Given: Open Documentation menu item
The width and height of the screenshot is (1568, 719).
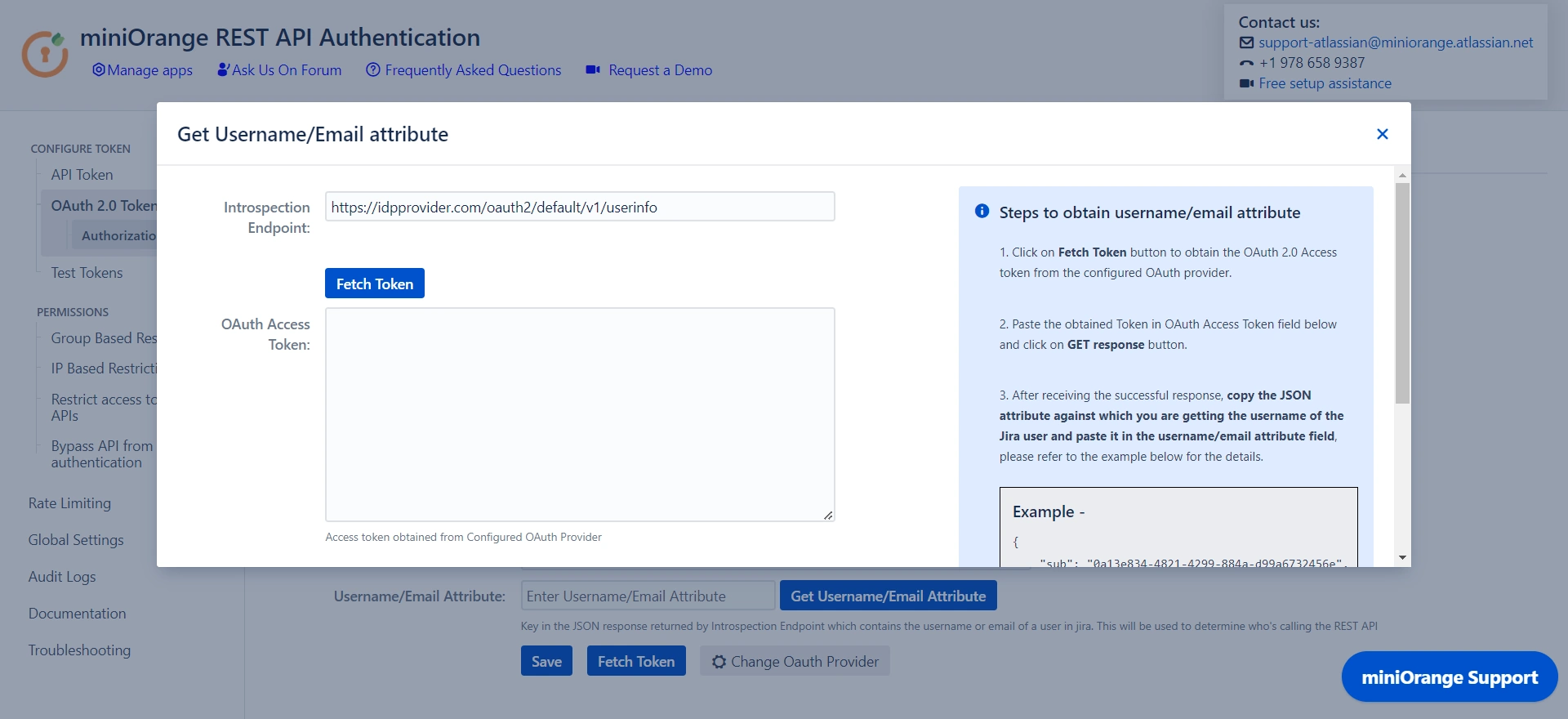Looking at the screenshot, I should click(77, 614).
